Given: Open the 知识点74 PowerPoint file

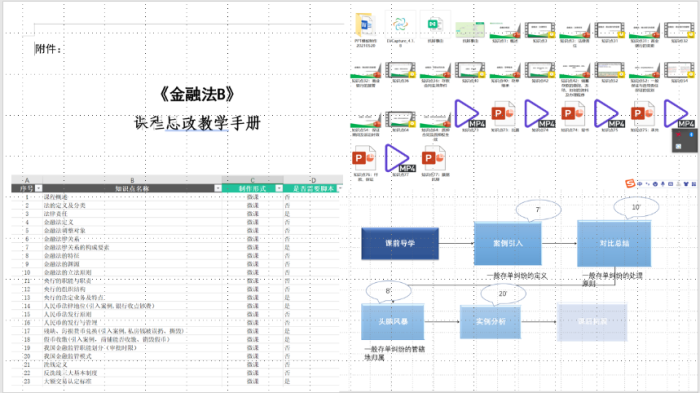Looking at the screenshot, I should point(572,114).
